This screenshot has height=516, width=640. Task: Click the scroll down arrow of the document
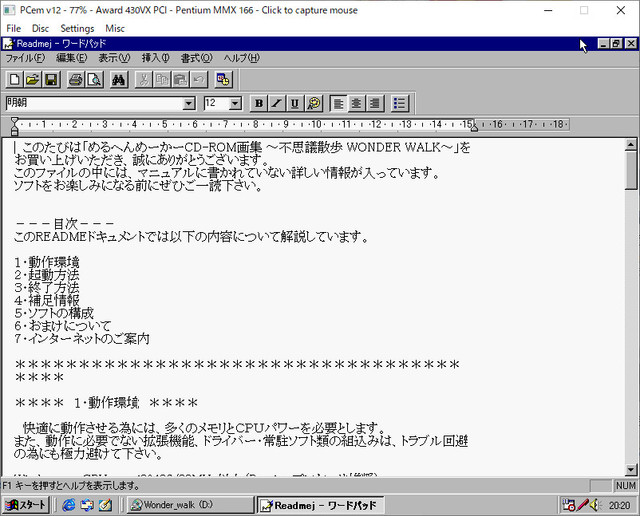tap(631, 469)
